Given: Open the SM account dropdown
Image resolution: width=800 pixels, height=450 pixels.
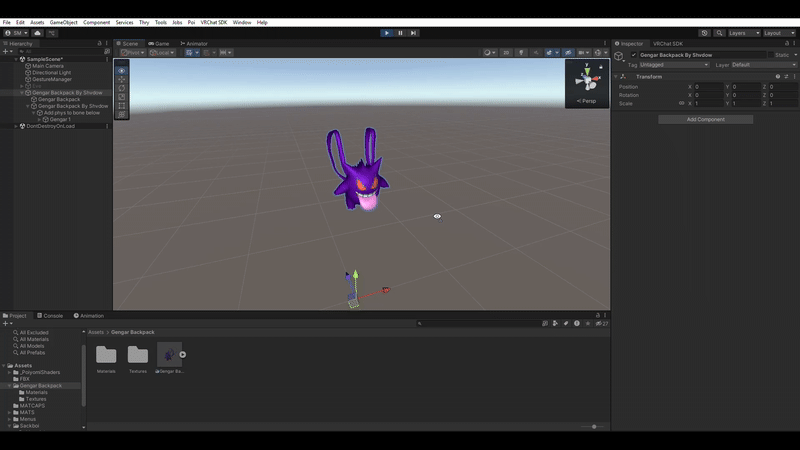Looking at the screenshot, I should [x=16, y=33].
